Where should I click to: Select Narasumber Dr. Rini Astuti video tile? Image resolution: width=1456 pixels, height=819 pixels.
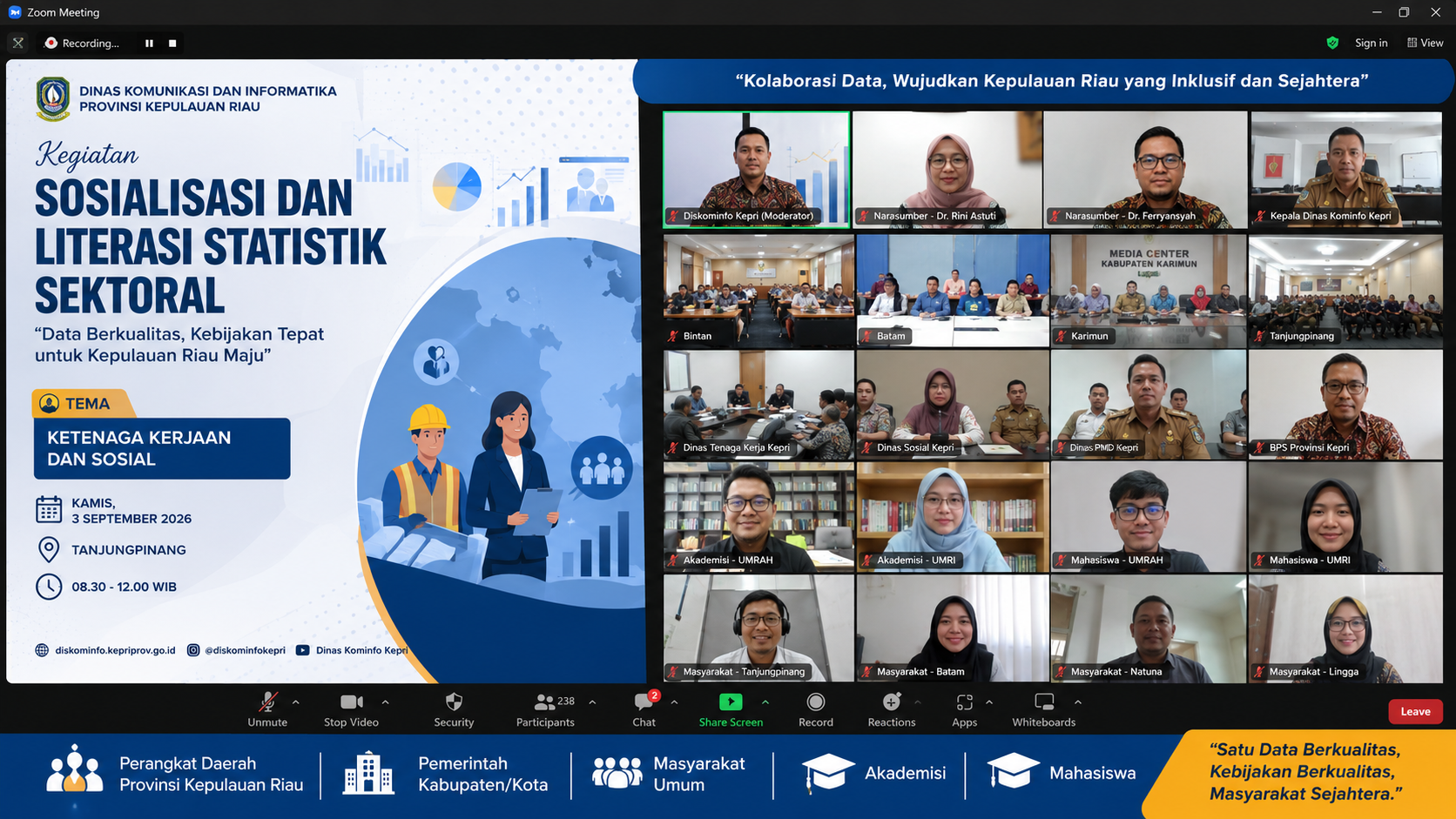click(947, 170)
